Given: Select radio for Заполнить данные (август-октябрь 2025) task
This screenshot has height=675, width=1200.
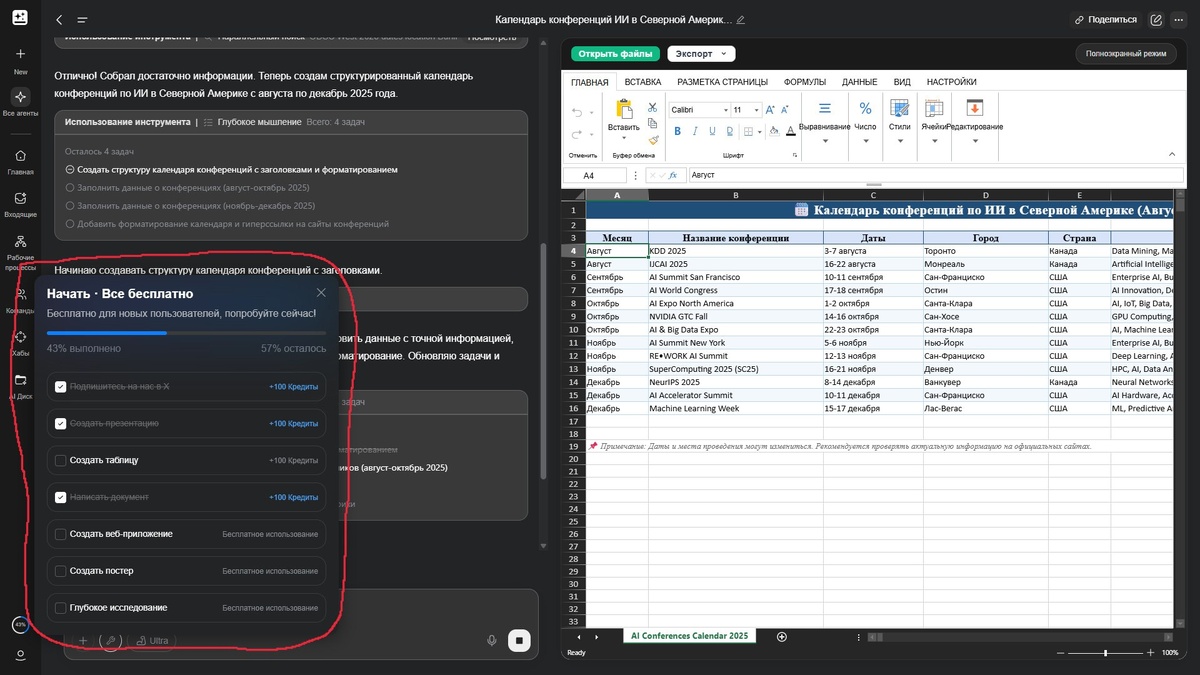Looking at the screenshot, I should pos(70,188).
